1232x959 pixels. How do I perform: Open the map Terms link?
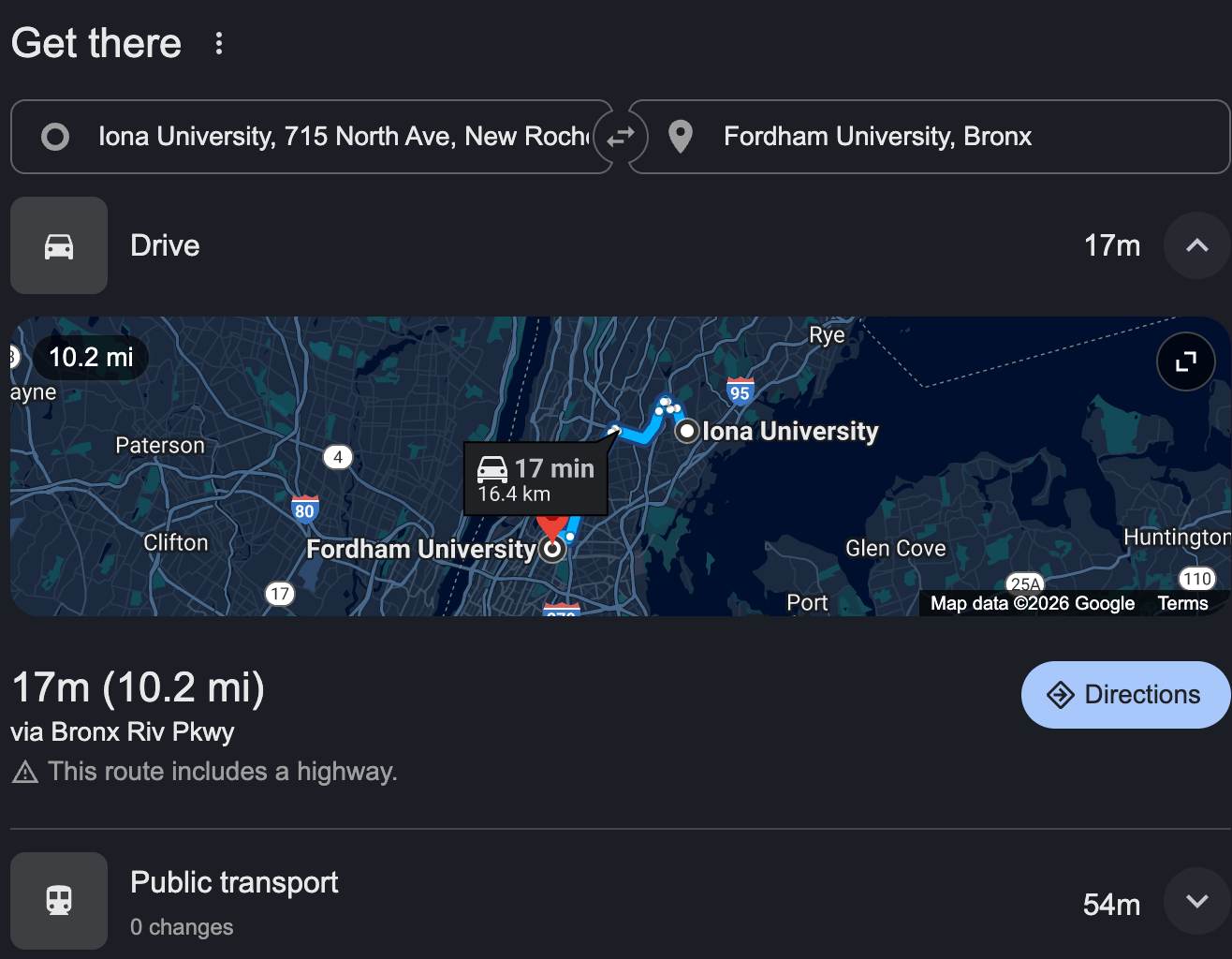[1182, 604]
